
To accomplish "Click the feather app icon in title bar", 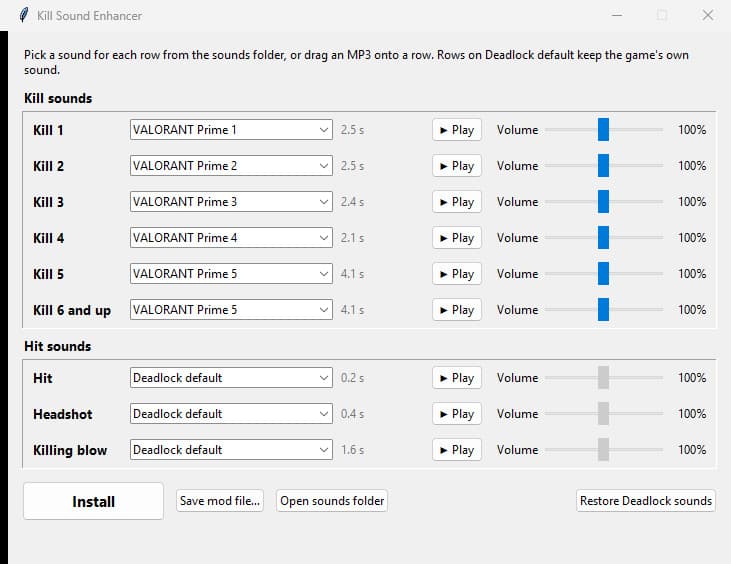I will click(24, 15).
